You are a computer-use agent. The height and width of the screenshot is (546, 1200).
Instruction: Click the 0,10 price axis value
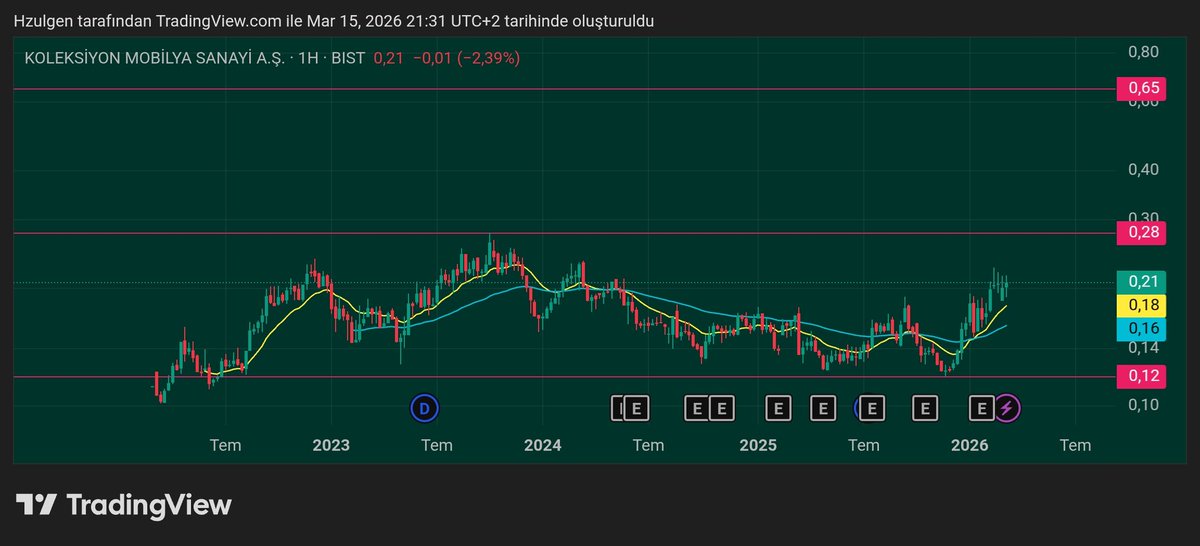[x=1144, y=404]
